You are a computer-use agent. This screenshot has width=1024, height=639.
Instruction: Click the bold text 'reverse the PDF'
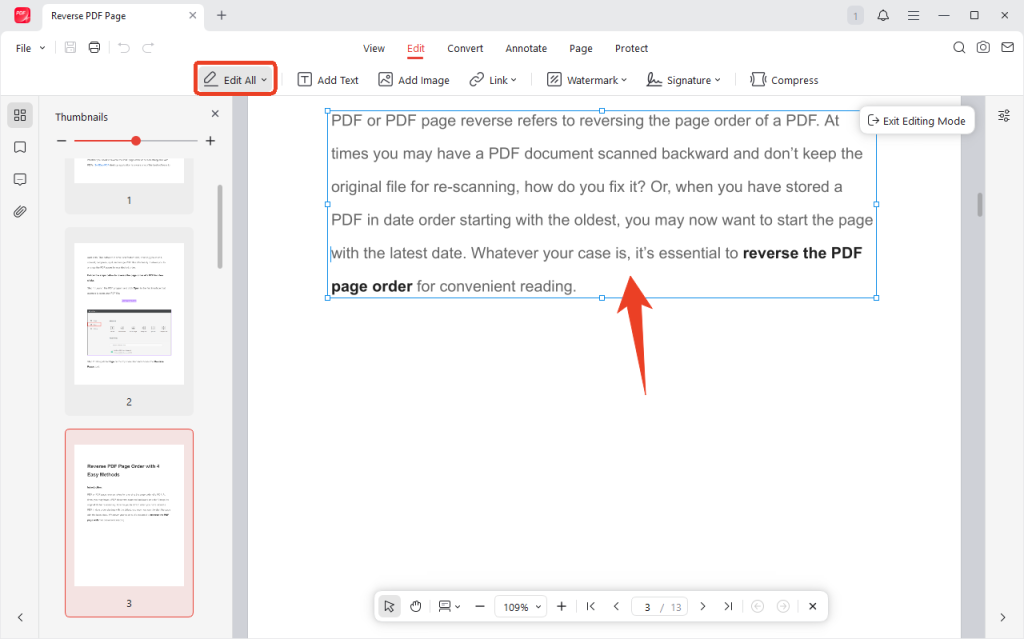coord(802,253)
